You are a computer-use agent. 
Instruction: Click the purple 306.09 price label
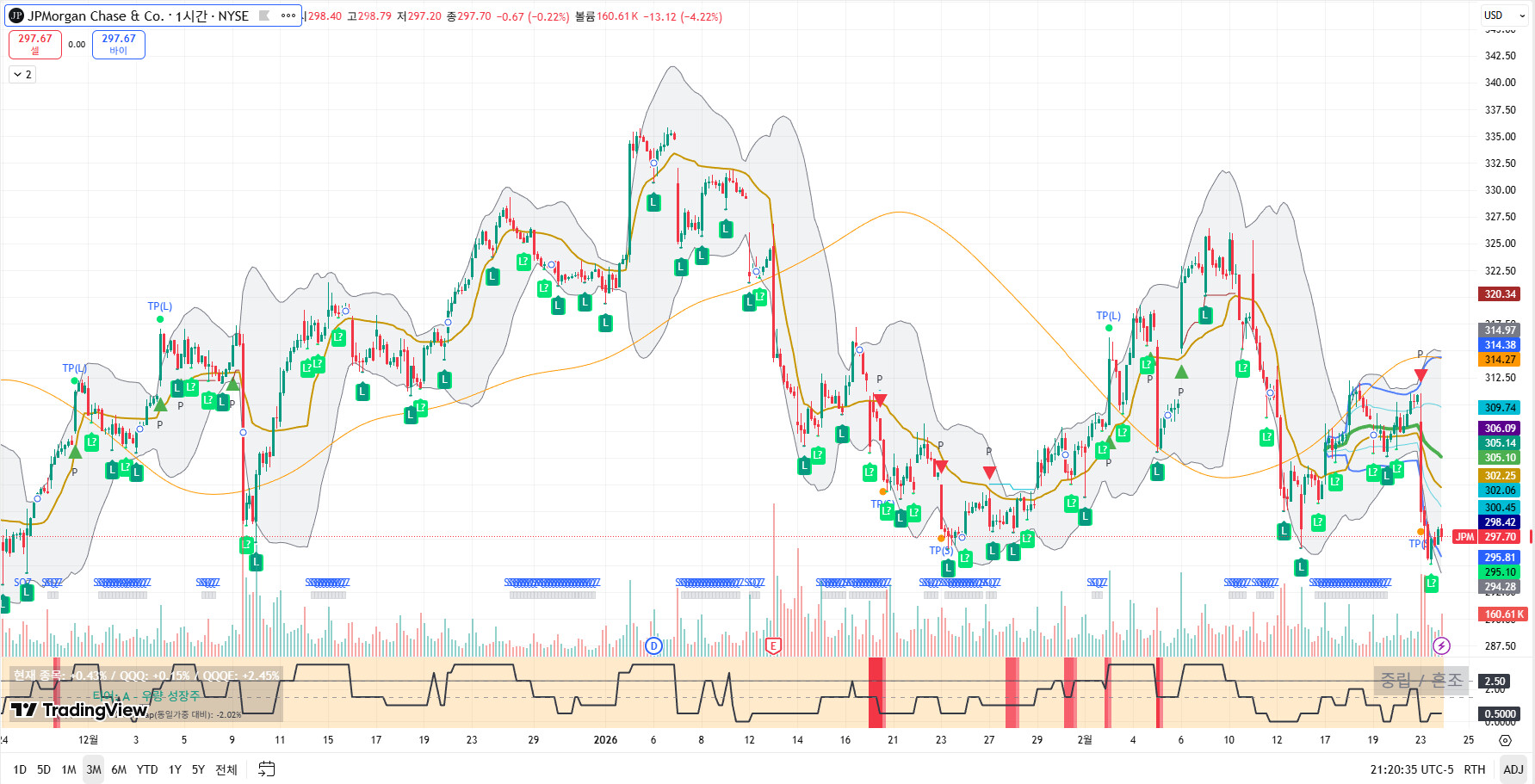1500,429
